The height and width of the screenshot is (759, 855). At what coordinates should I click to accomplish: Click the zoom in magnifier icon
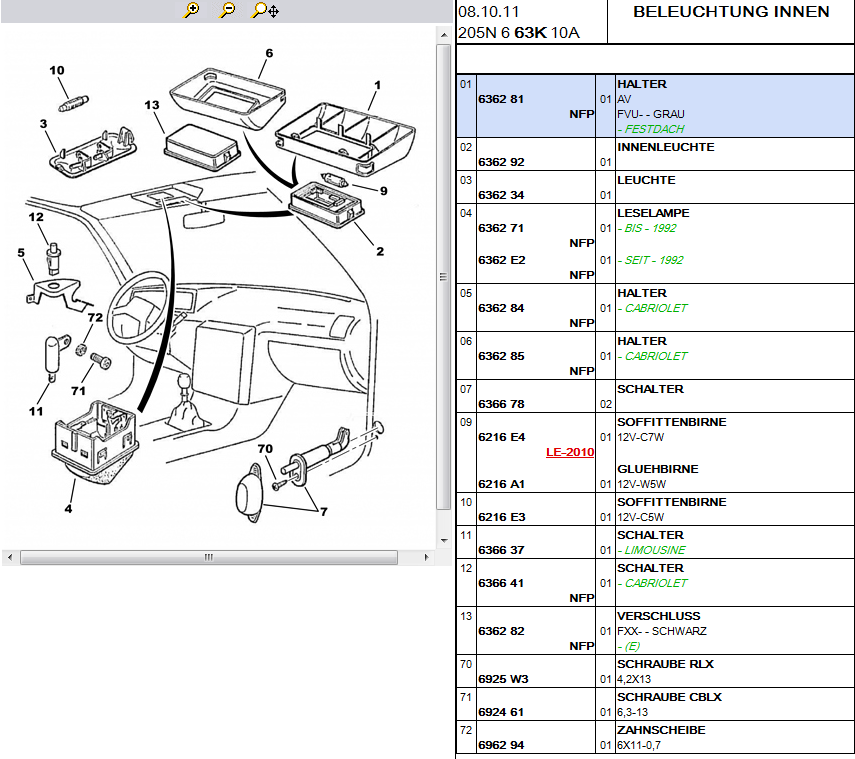coord(193,11)
